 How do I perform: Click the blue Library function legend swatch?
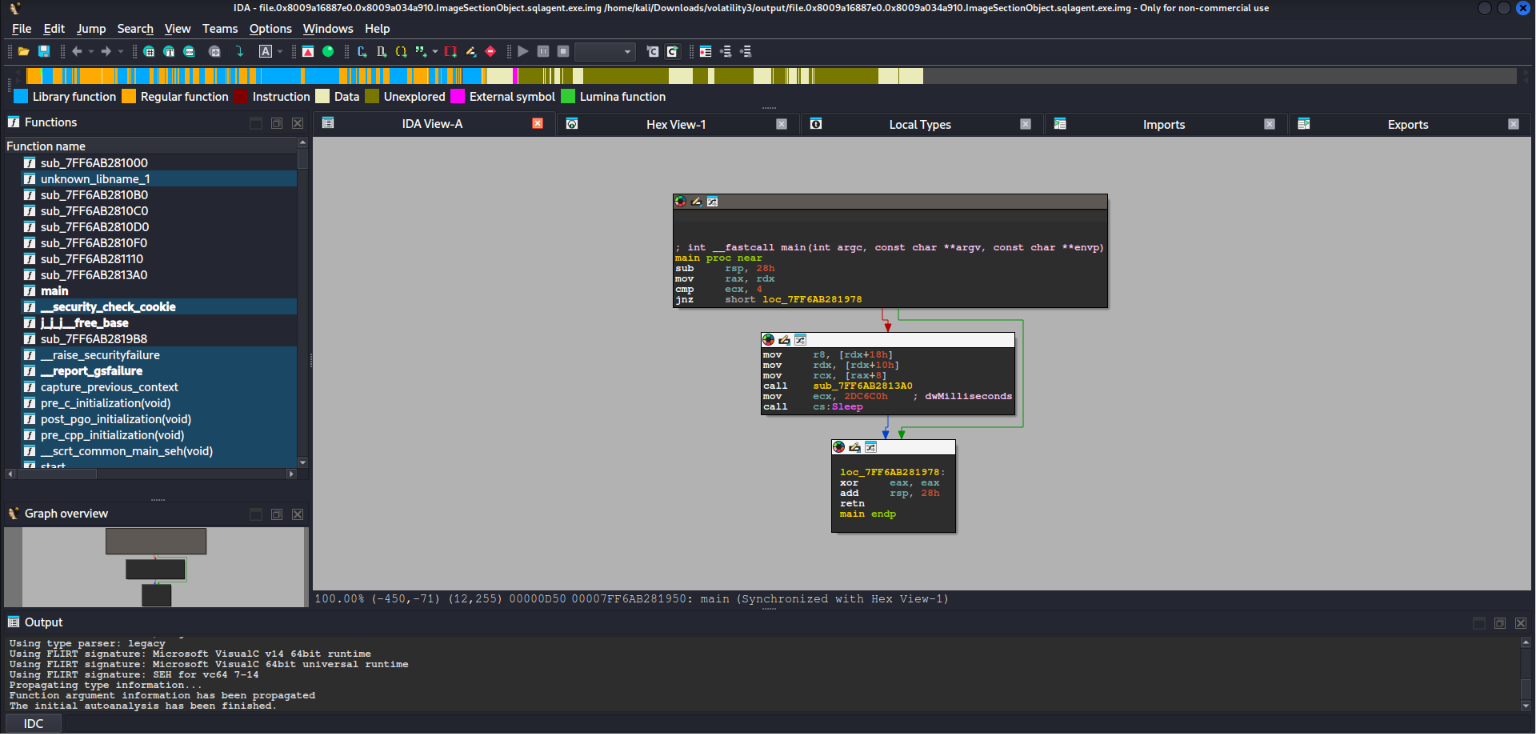pyautogui.click(x=20, y=97)
